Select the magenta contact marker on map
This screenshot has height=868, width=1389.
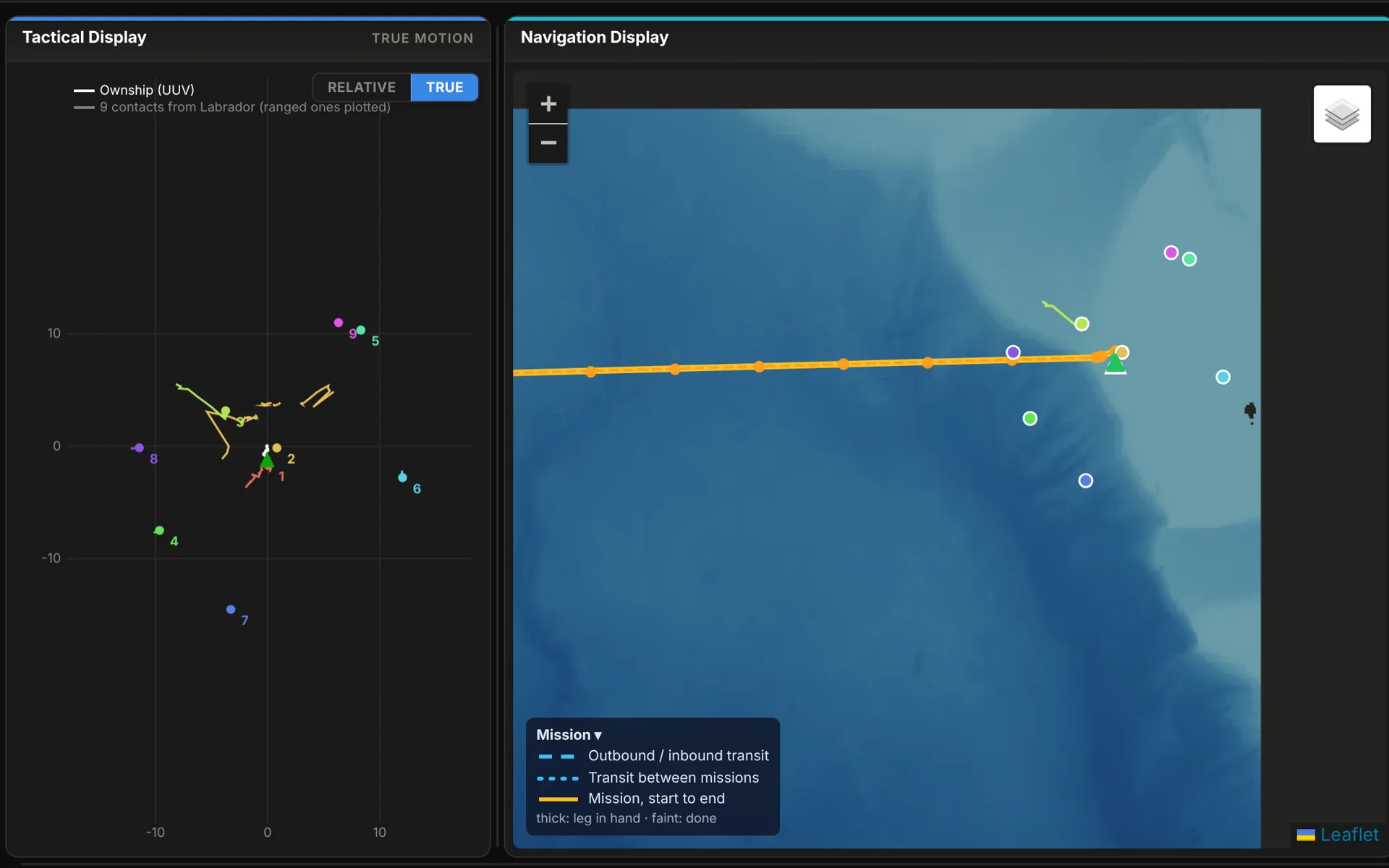[x=1171, y=252]
